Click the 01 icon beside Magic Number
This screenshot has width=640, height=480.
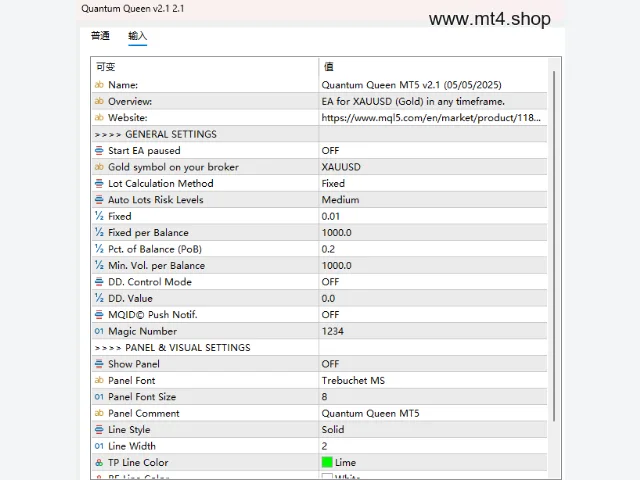click(99, 331)
